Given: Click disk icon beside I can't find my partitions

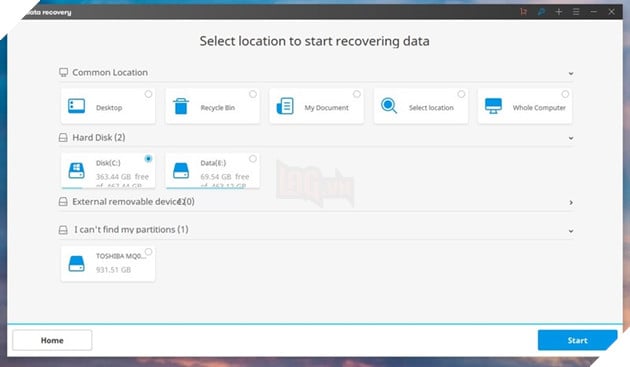Looking at the screenshot, I should point(63,230).
